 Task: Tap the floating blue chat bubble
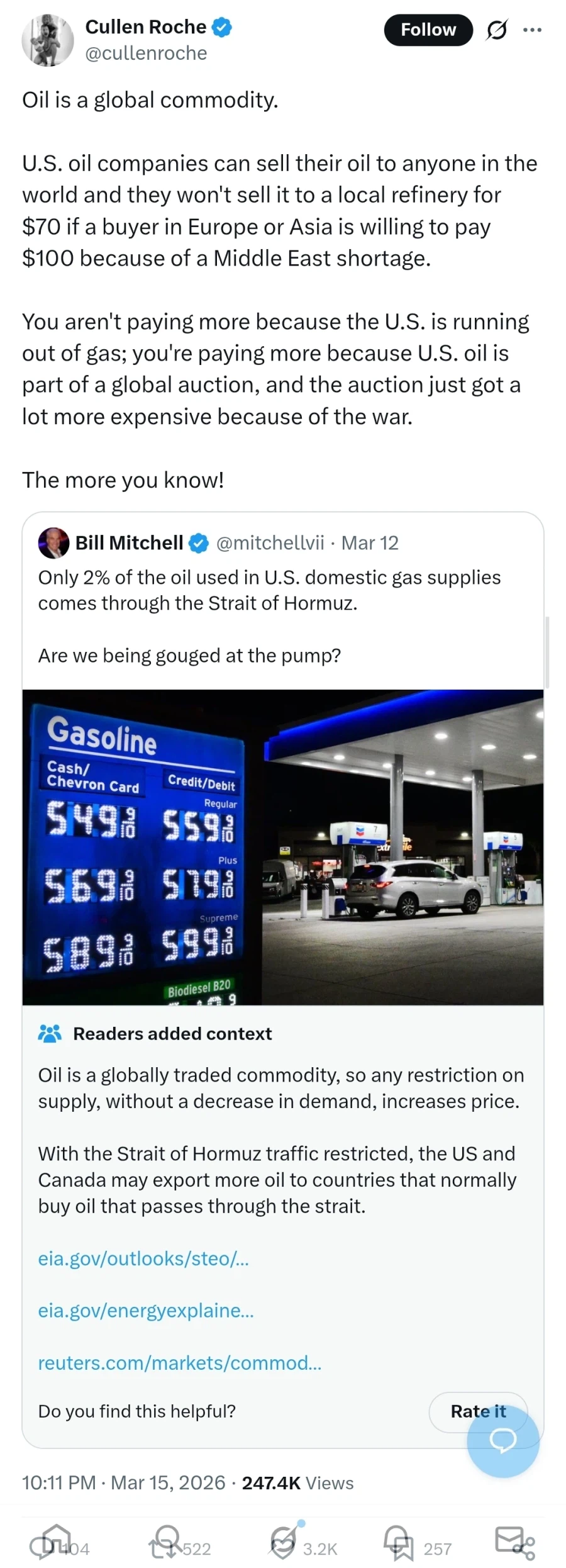(x=502, y=1440)
